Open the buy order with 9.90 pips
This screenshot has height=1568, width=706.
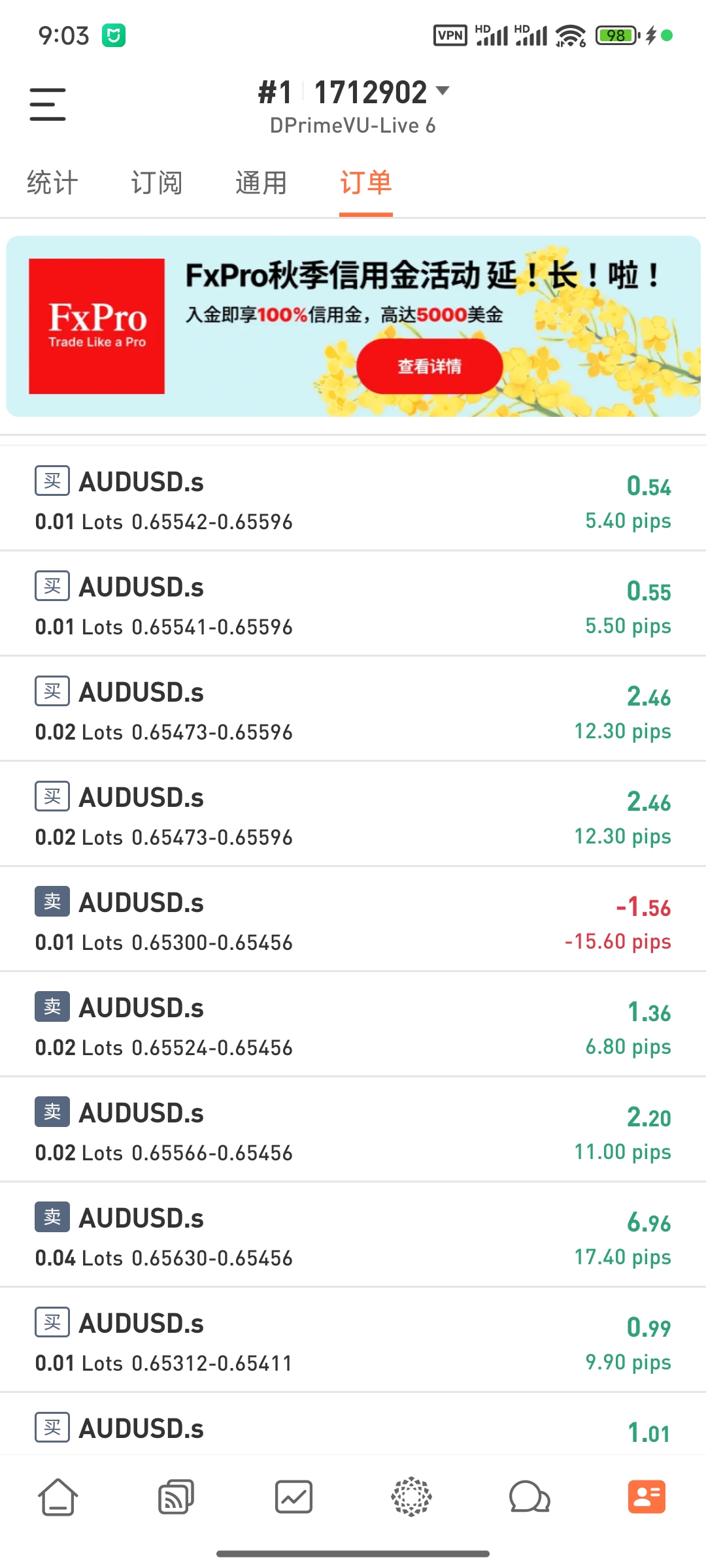pos(353,1342)
